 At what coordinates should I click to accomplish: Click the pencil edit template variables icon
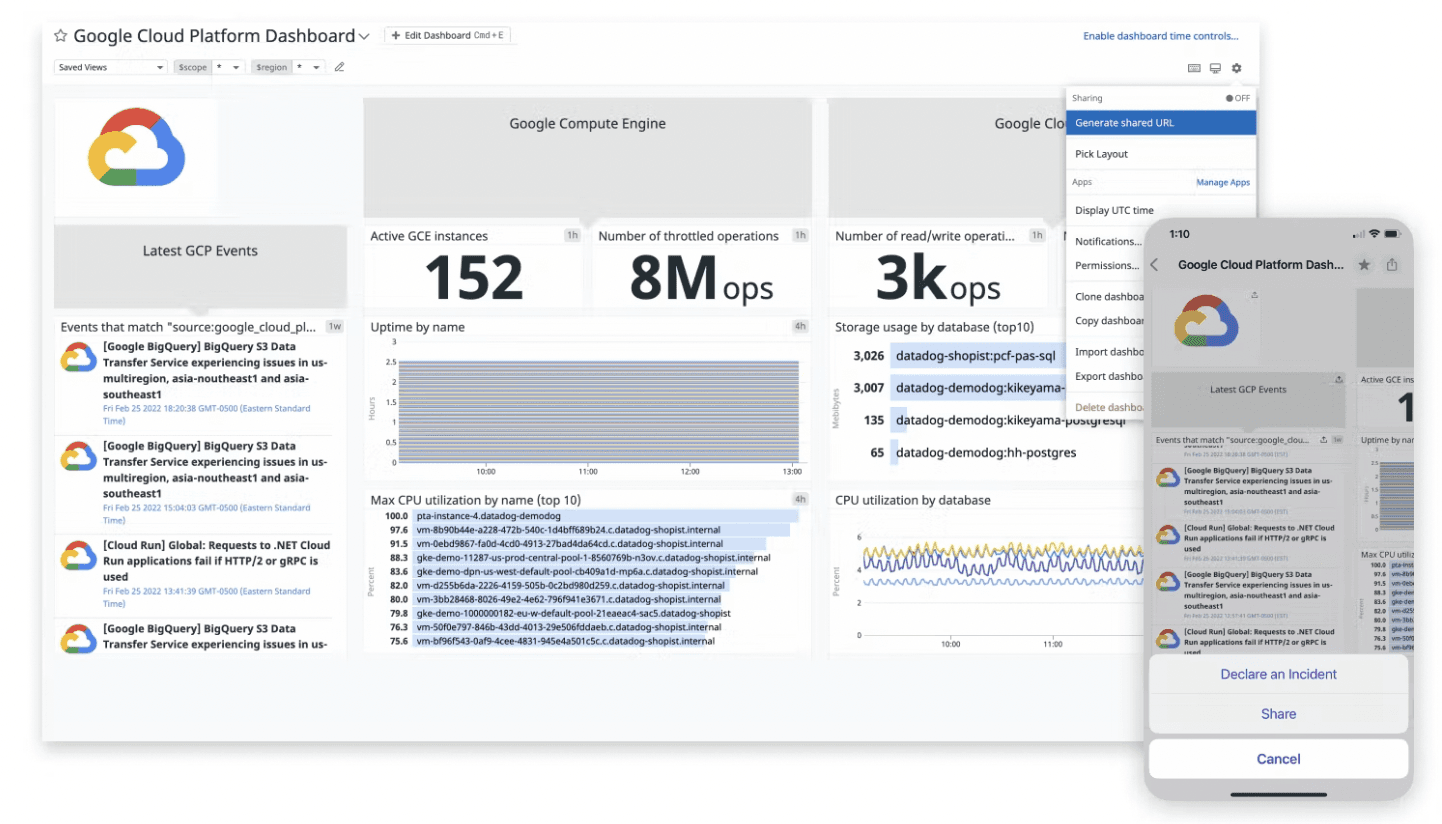339,67
